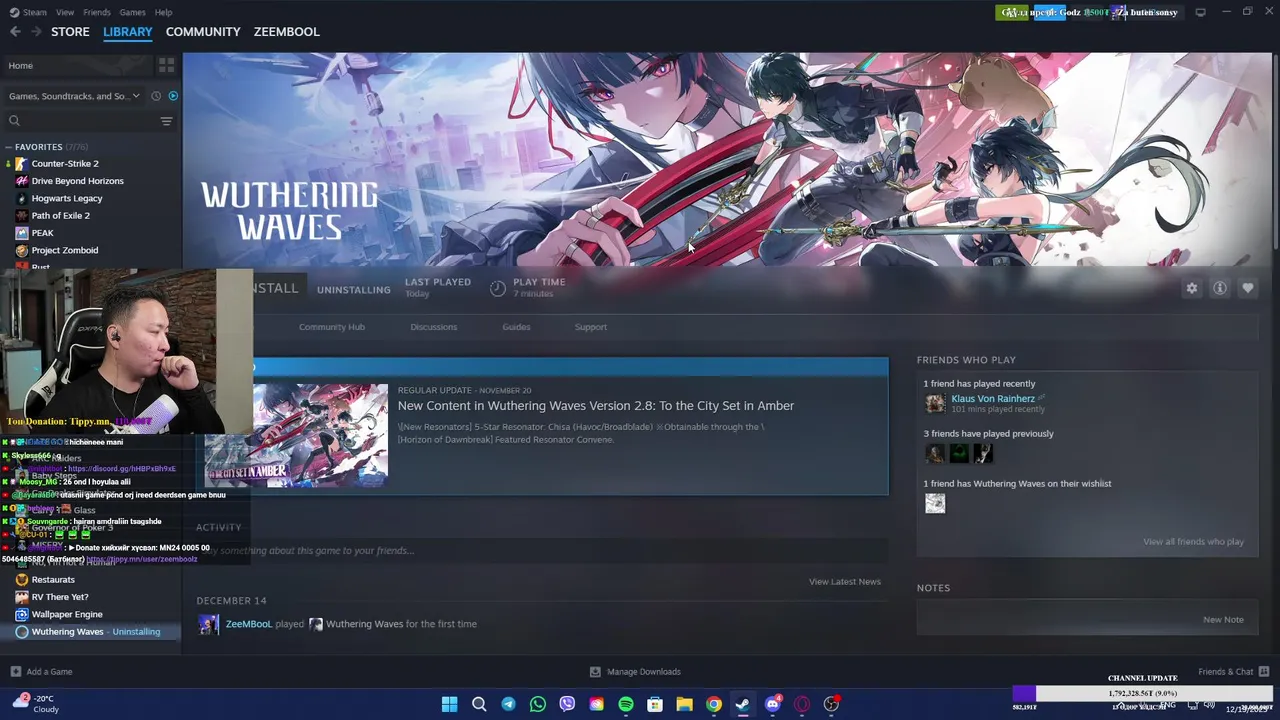Image resolution: width=1280 pixels, height=720 pixels.
Task: Click the activity post input field
Action: click(x=542, y=551)
